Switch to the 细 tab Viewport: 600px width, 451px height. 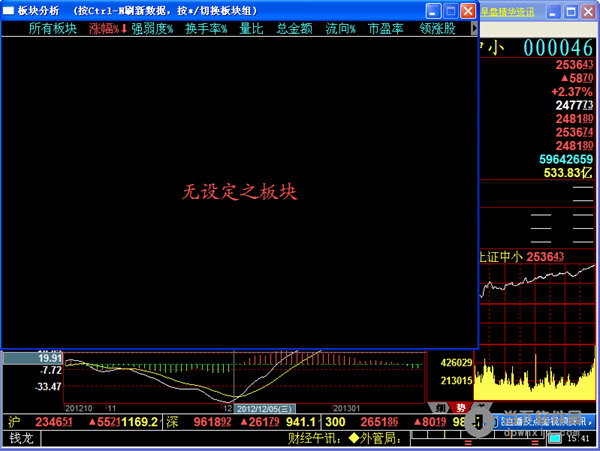440,408
